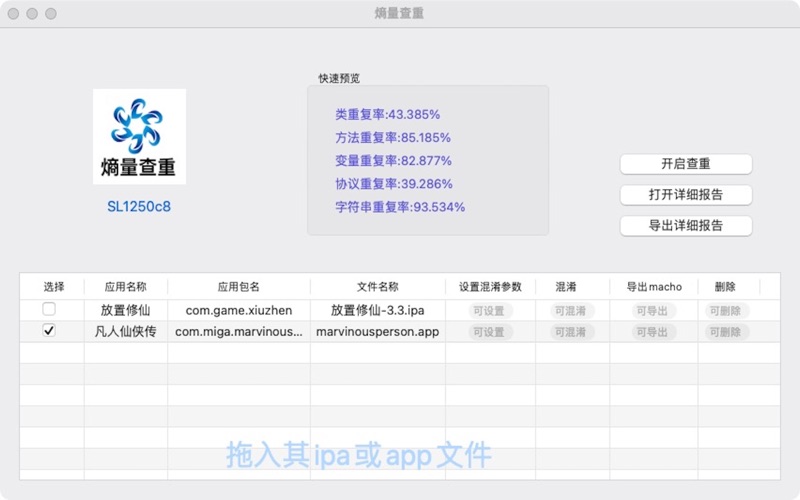
Task: Select the com.game.xiuzhen package cell
Action: [239, 310]
